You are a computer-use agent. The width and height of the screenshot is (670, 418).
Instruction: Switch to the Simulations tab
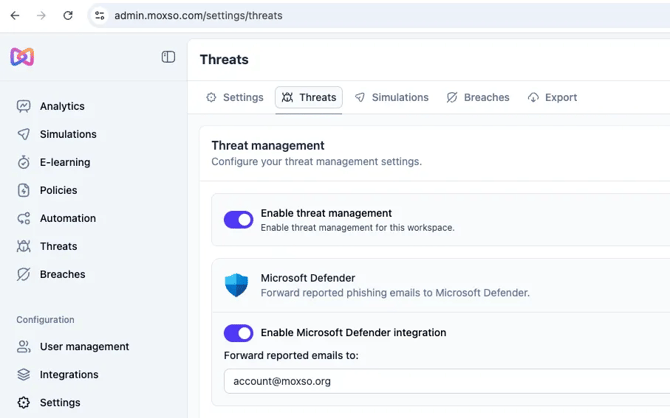(391, 98)
